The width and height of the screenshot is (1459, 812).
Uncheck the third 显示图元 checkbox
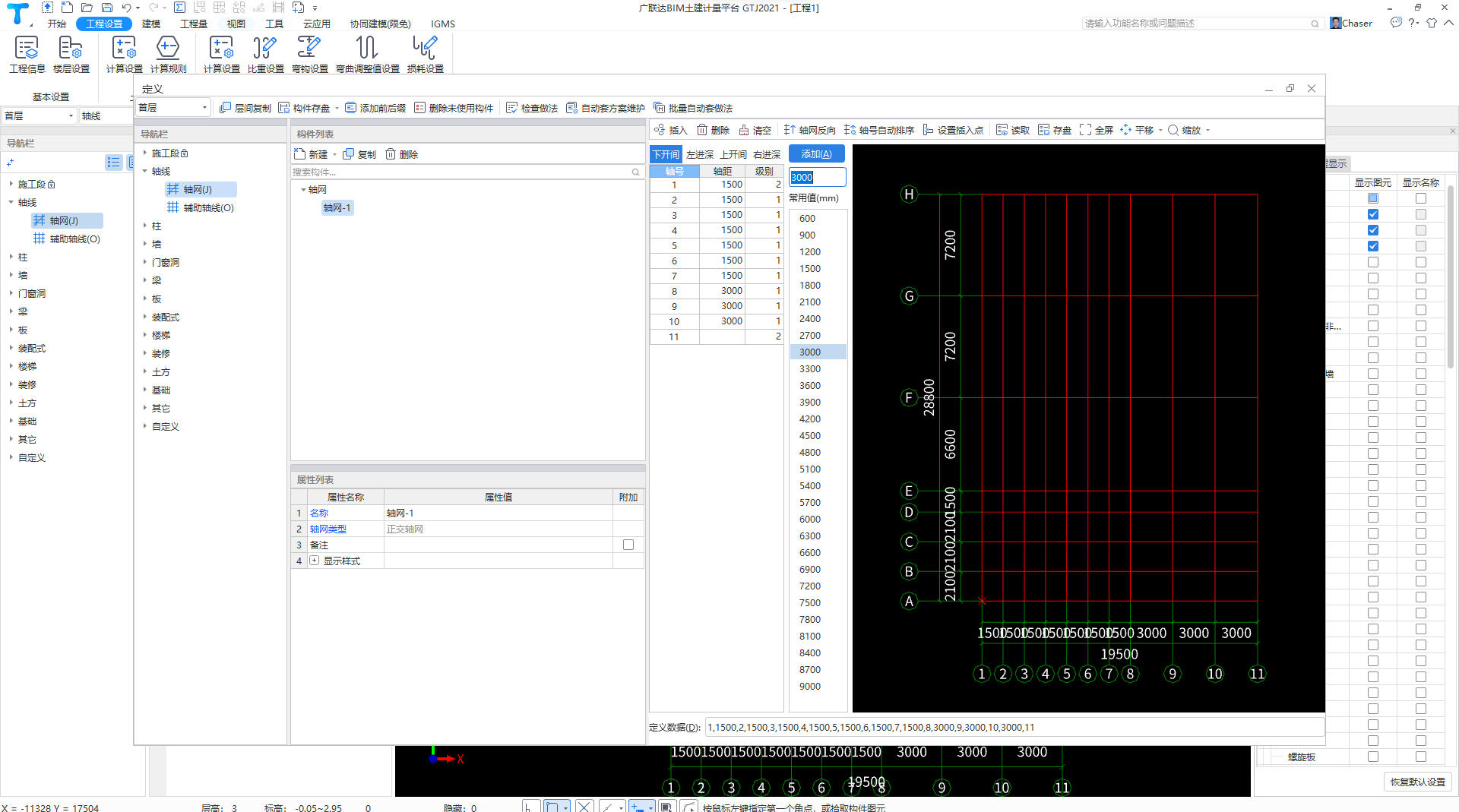tap(1373, 230)
